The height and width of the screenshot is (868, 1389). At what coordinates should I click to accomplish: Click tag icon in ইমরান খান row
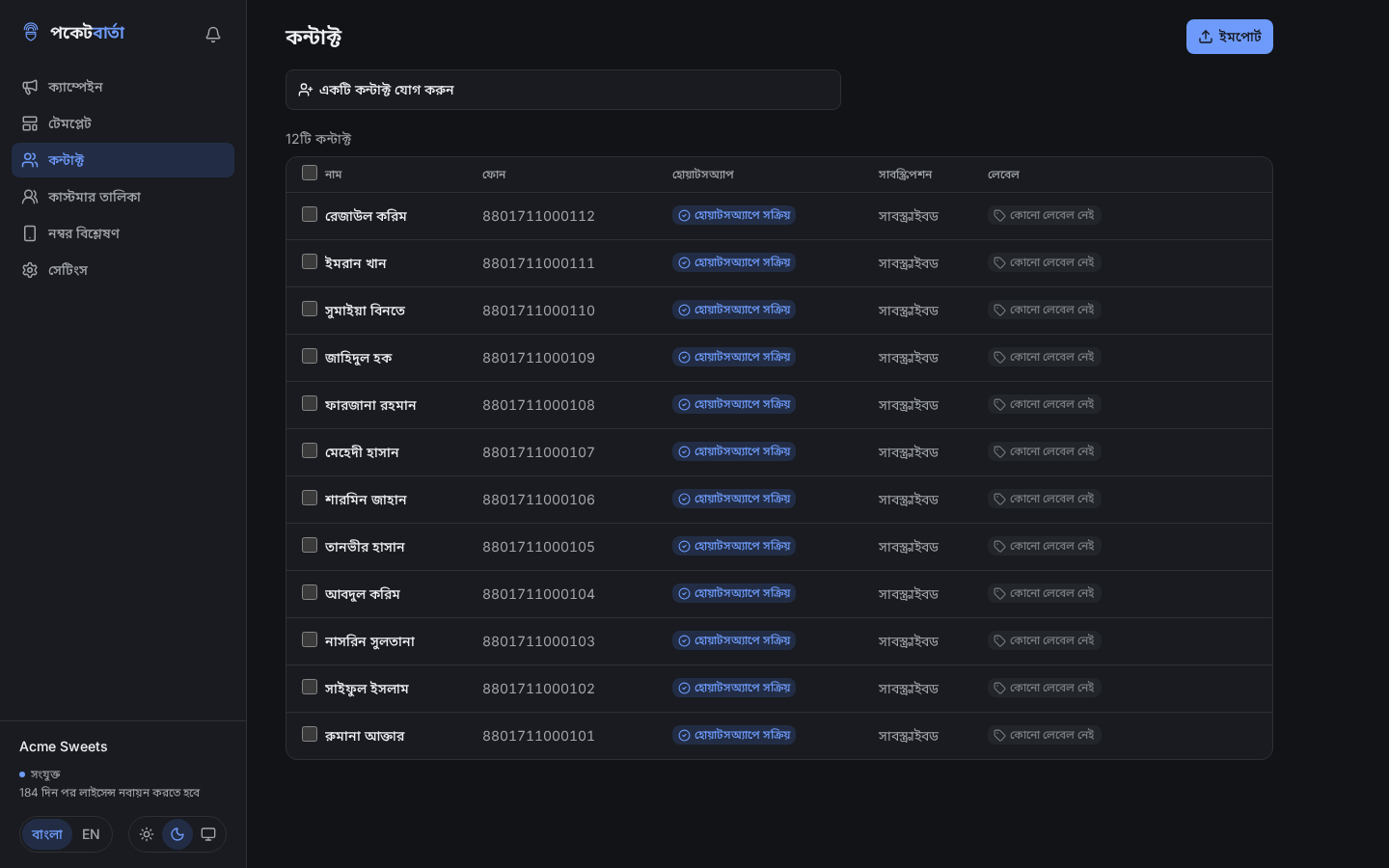(x=999, y=262)
